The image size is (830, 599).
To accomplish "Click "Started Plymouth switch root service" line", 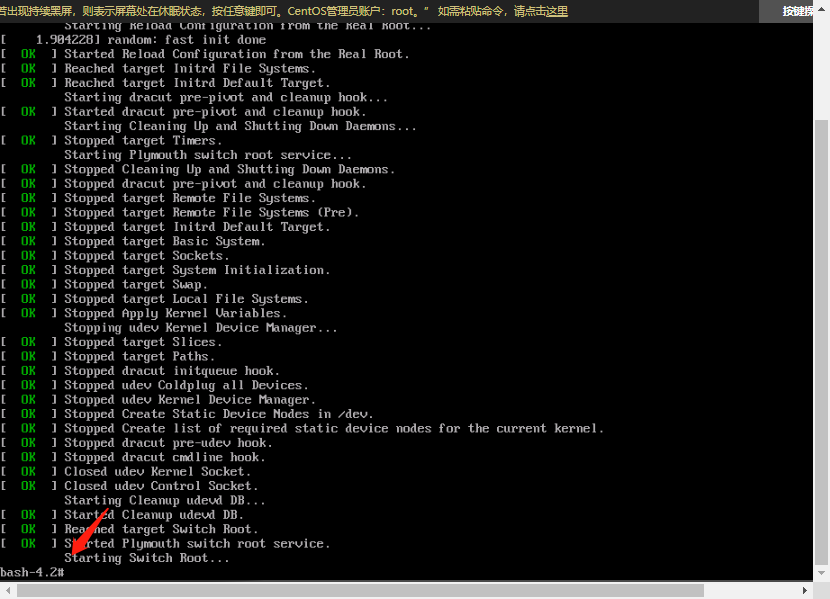I will click(196, 543).
